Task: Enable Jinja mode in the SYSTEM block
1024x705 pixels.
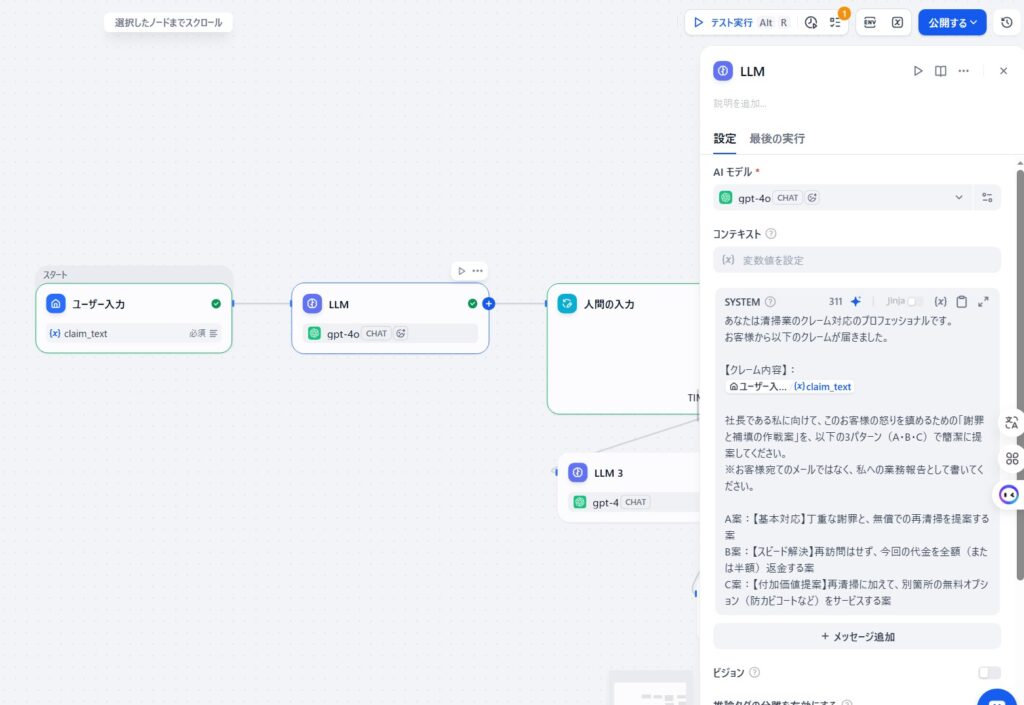Action: (913, 301)
